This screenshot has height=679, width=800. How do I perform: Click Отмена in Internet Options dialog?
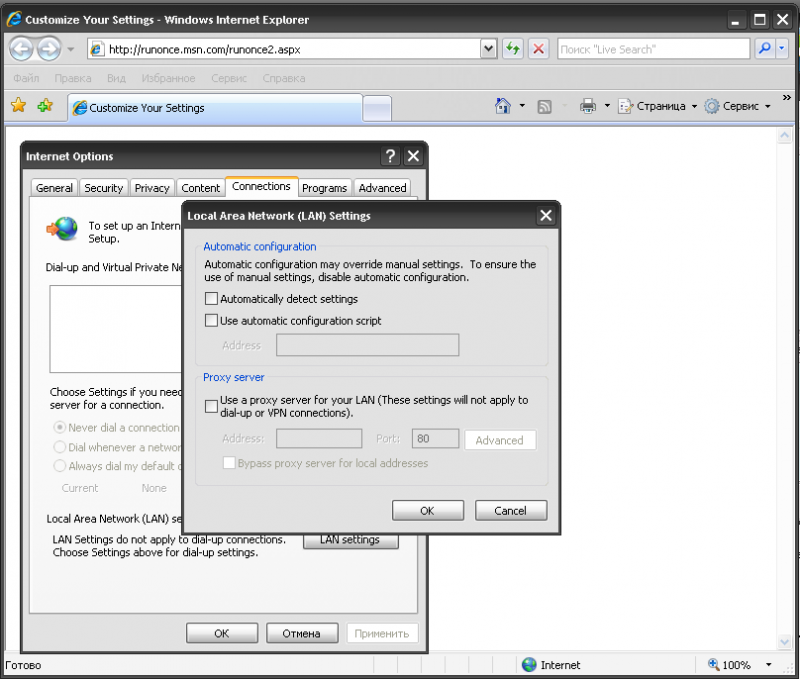302,633
